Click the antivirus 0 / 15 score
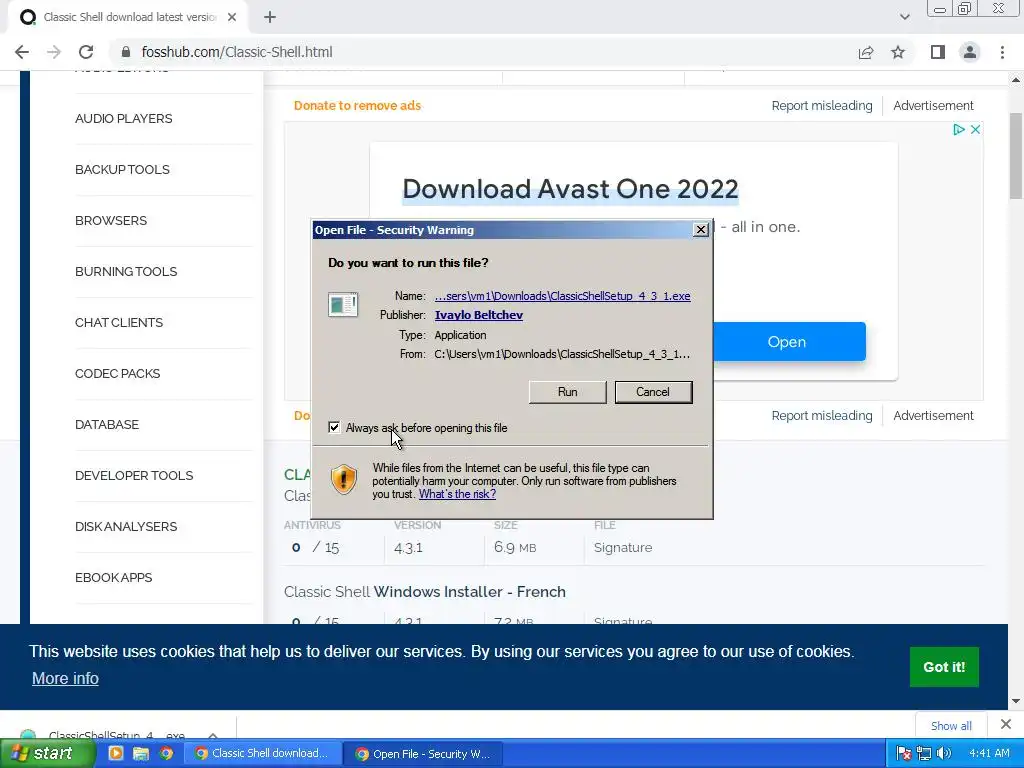This screenshot has height=768, width=1024. [315, 548]
